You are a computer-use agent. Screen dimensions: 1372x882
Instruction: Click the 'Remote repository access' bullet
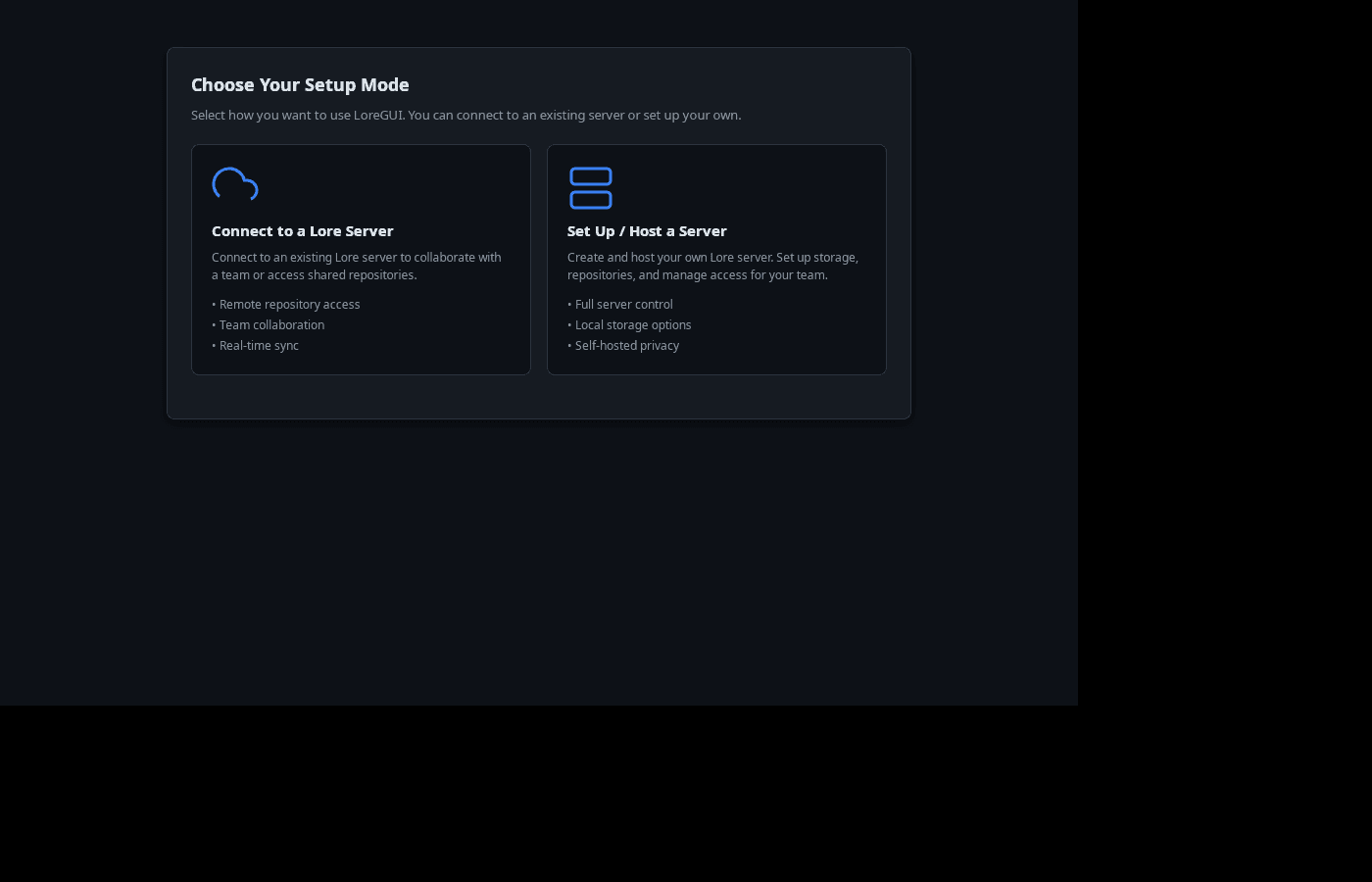[x=286, y=305]
